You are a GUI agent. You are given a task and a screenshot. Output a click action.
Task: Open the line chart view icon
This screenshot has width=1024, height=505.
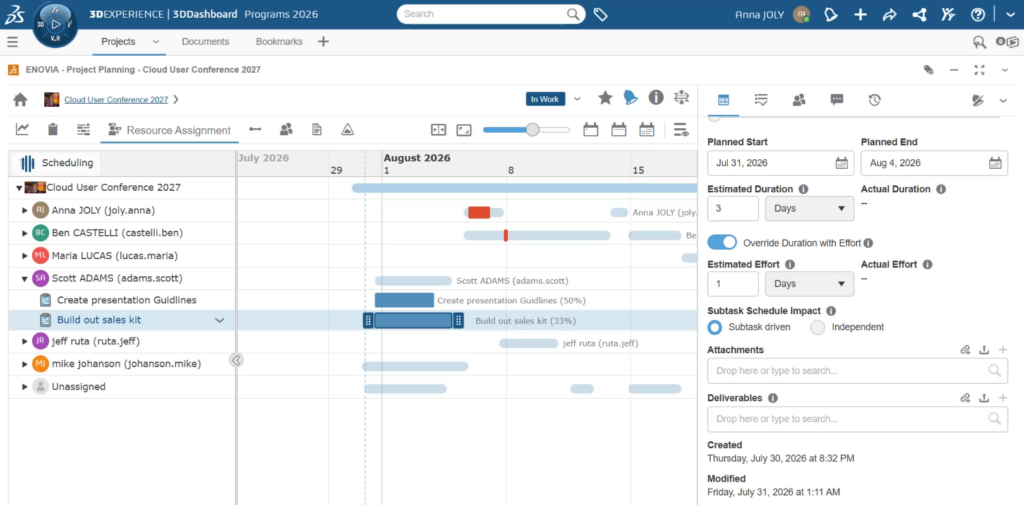(x=22, y=129)
